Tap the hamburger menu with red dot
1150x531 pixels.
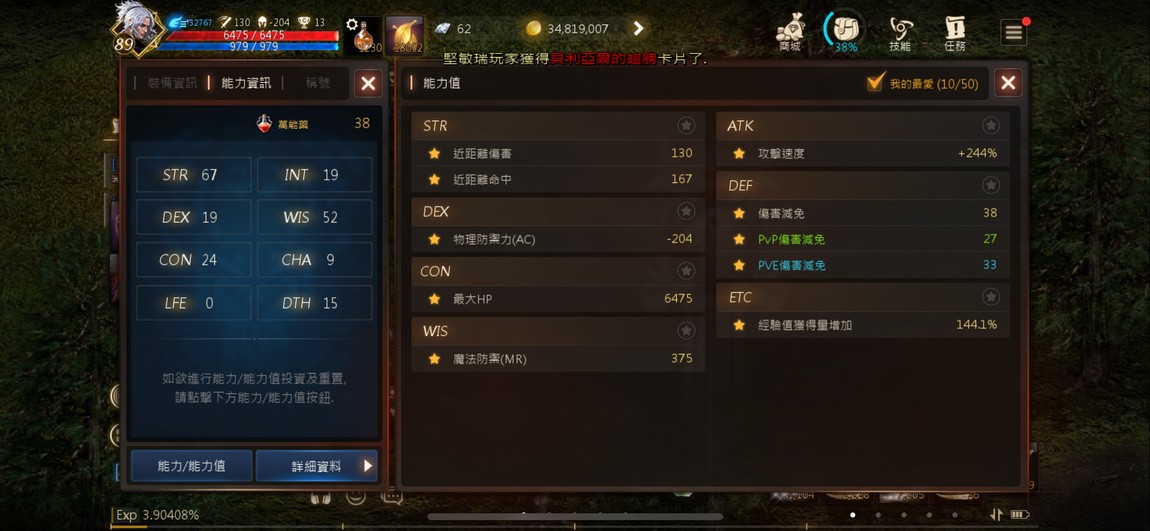(x=1014, y=32)
